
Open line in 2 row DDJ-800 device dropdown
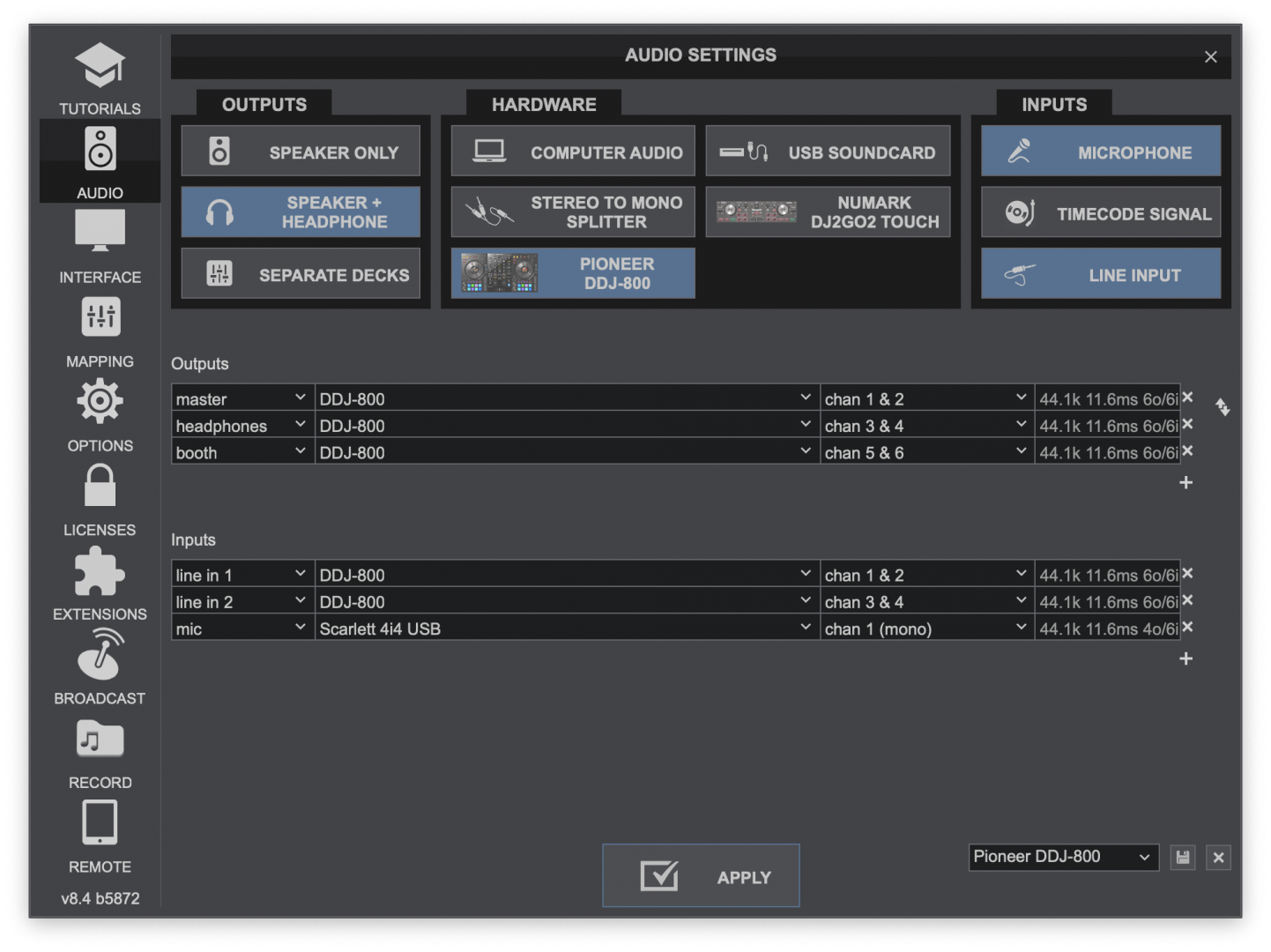(567, 601)
